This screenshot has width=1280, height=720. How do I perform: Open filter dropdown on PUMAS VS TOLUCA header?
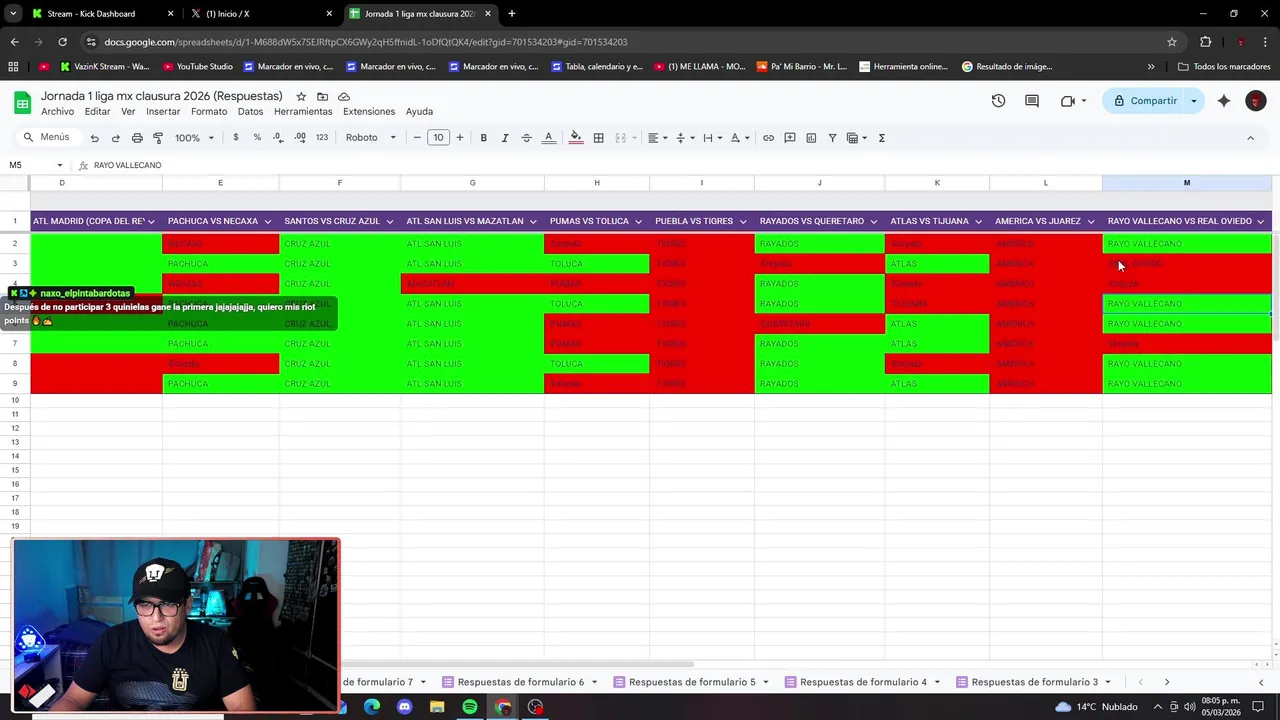click(639, 221)
